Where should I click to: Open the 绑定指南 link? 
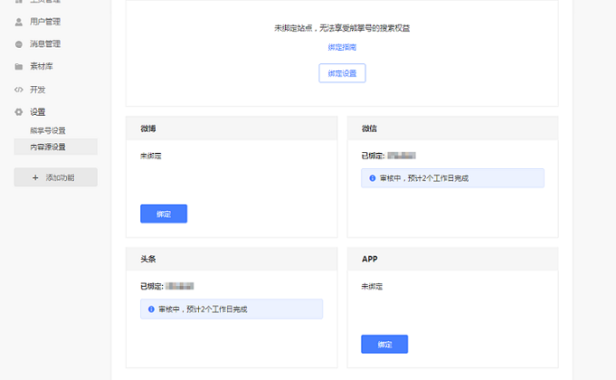pos(342,47)
